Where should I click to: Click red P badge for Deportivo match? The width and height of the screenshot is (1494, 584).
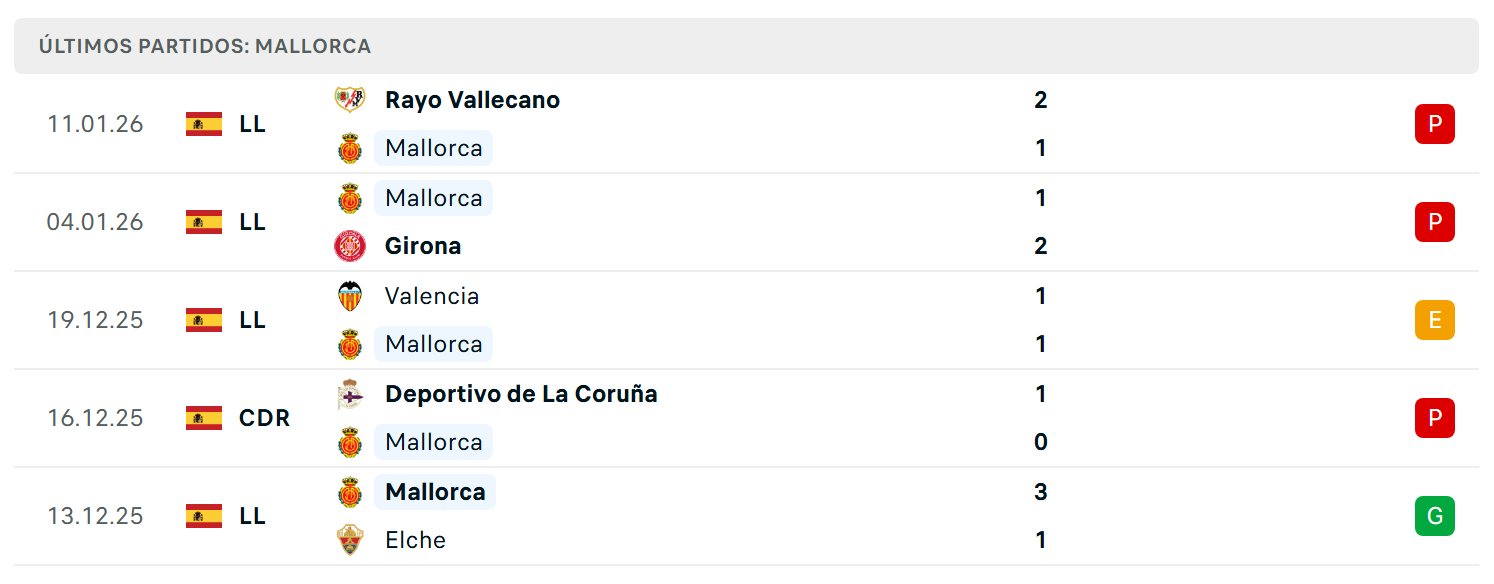tap(1435, 418)
